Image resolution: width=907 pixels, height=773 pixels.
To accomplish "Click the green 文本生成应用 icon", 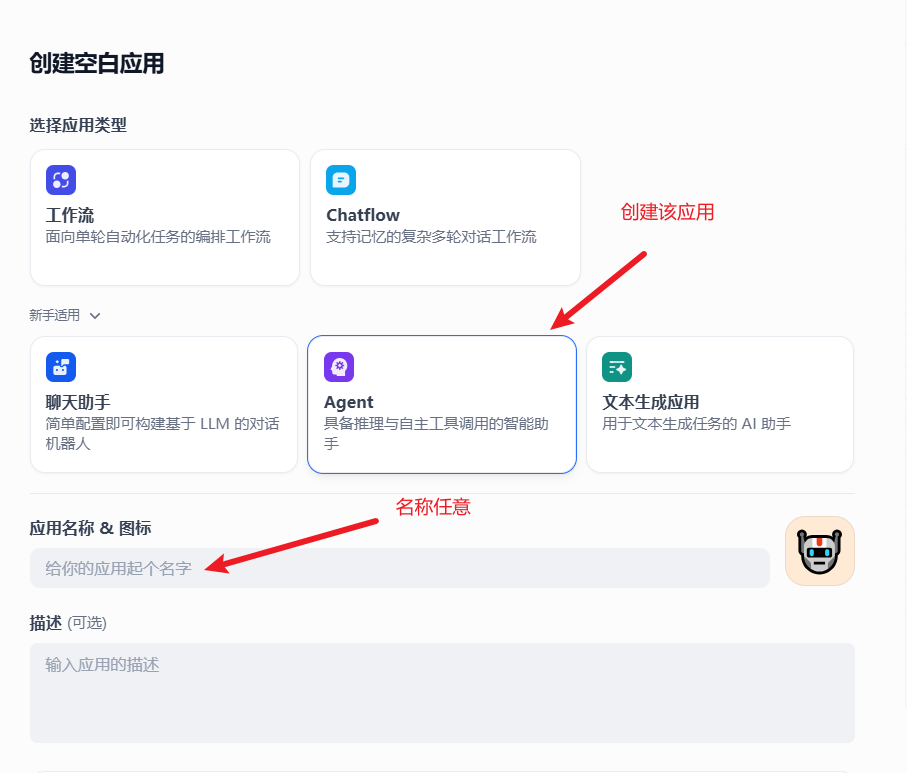I will [617, 367].
